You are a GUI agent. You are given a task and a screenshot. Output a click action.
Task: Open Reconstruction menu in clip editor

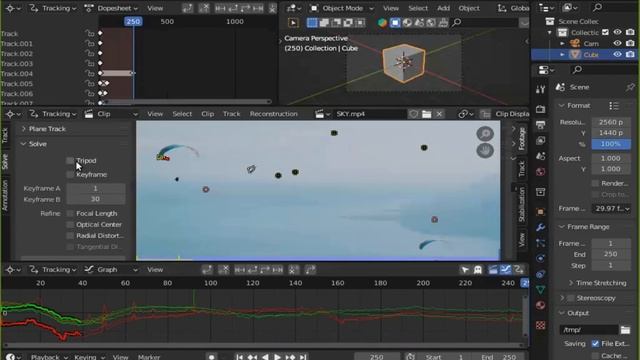(273, 114)
